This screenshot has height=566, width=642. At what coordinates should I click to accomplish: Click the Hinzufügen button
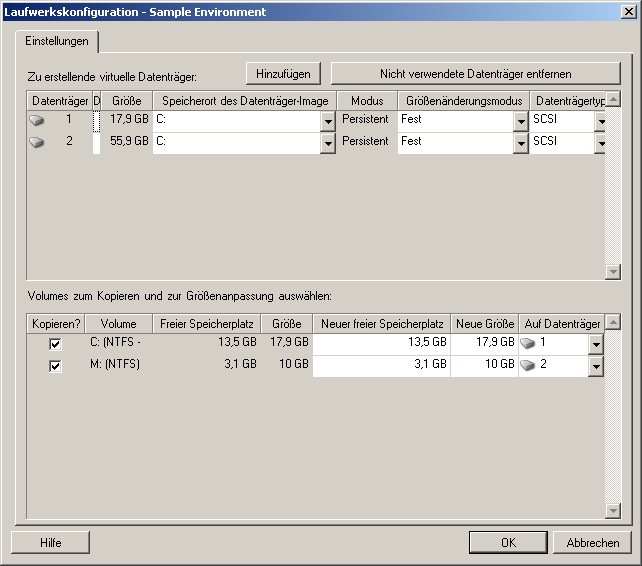point(284,73)
